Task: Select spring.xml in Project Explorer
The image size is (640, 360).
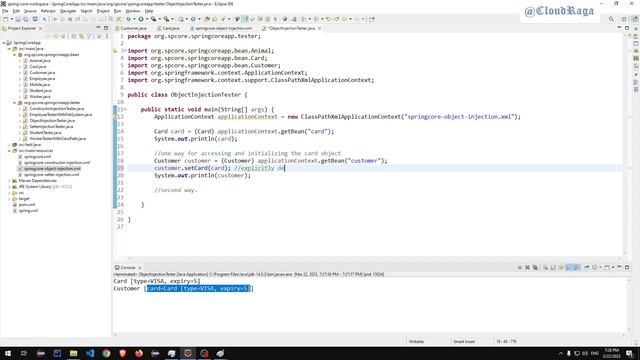Action: coord(28,211)
